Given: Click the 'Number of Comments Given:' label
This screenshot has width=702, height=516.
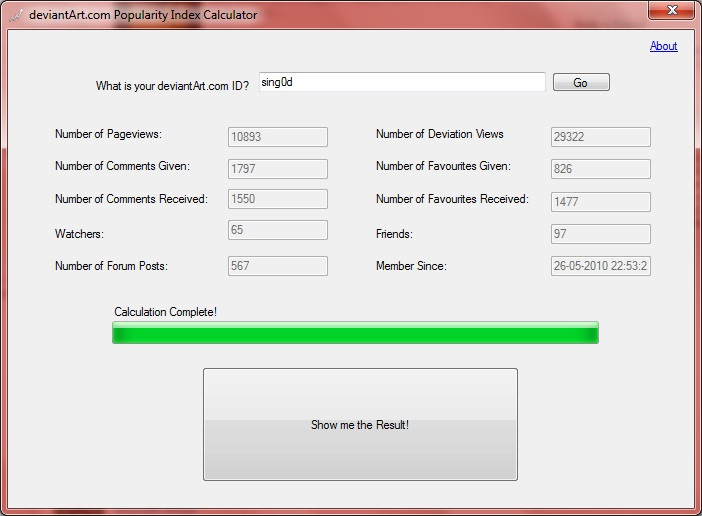Looking at the screenshot, I should [x=122, y=166].
